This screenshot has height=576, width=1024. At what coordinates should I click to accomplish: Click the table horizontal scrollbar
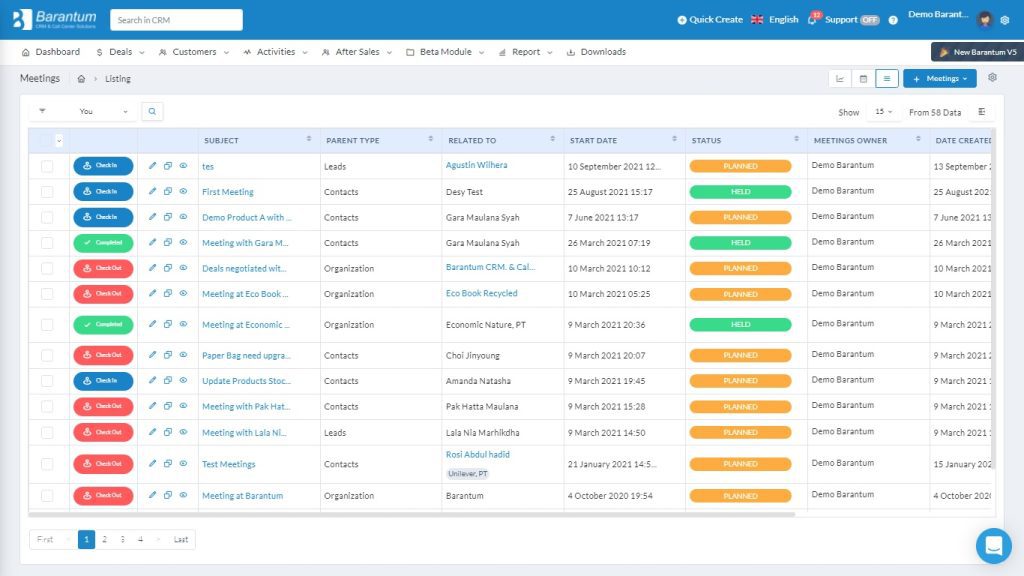tap(411, 515)
